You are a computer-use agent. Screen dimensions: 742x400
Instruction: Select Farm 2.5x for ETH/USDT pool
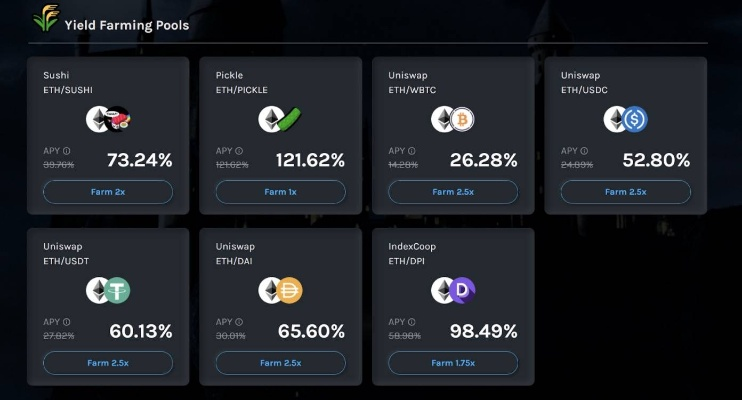coord(108,363)
